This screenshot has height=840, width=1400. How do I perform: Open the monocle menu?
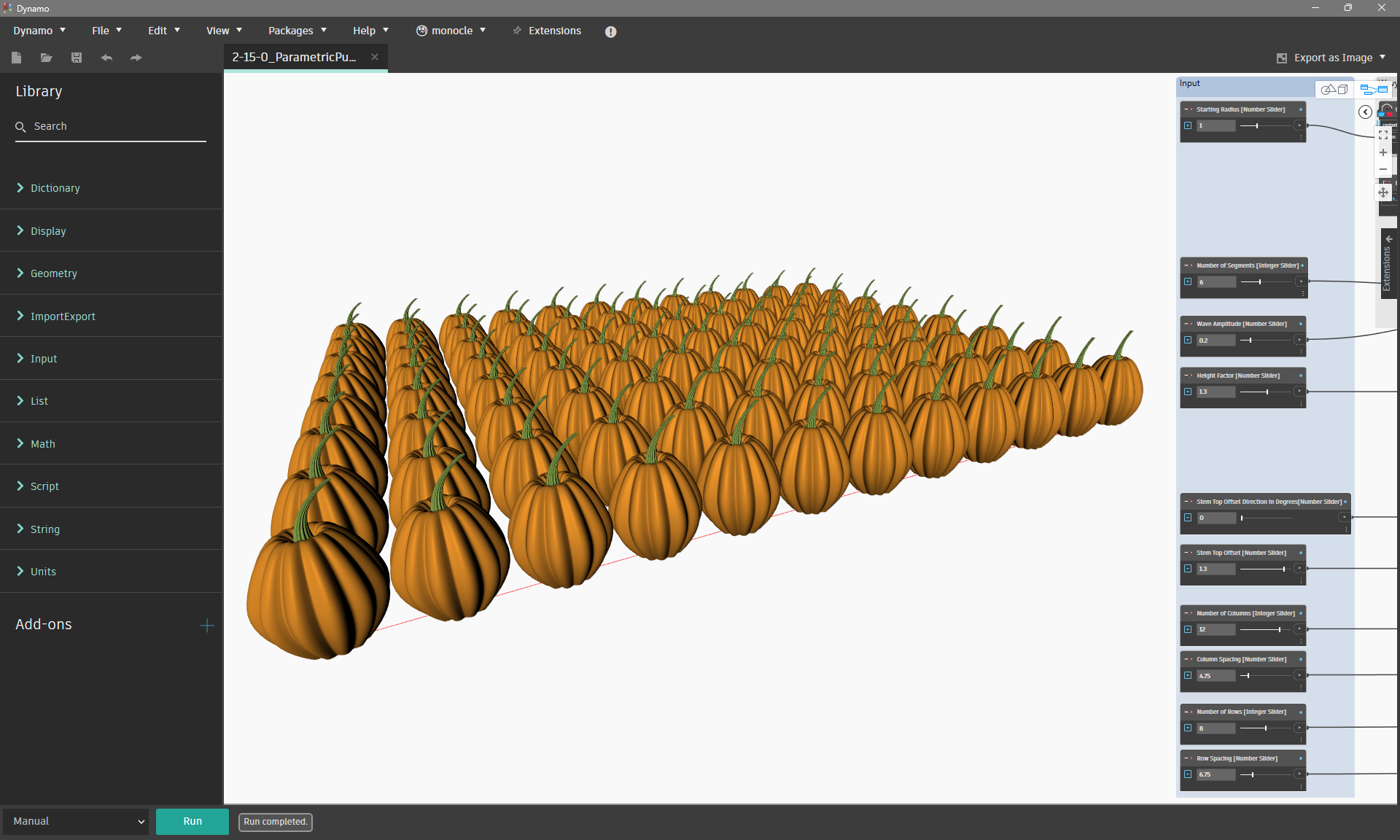451,31
